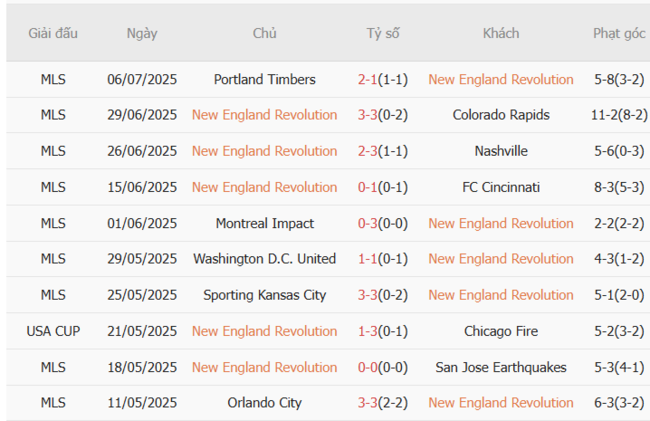
Task: Select the 18/05/2025 match date
Action: point(142,367)
